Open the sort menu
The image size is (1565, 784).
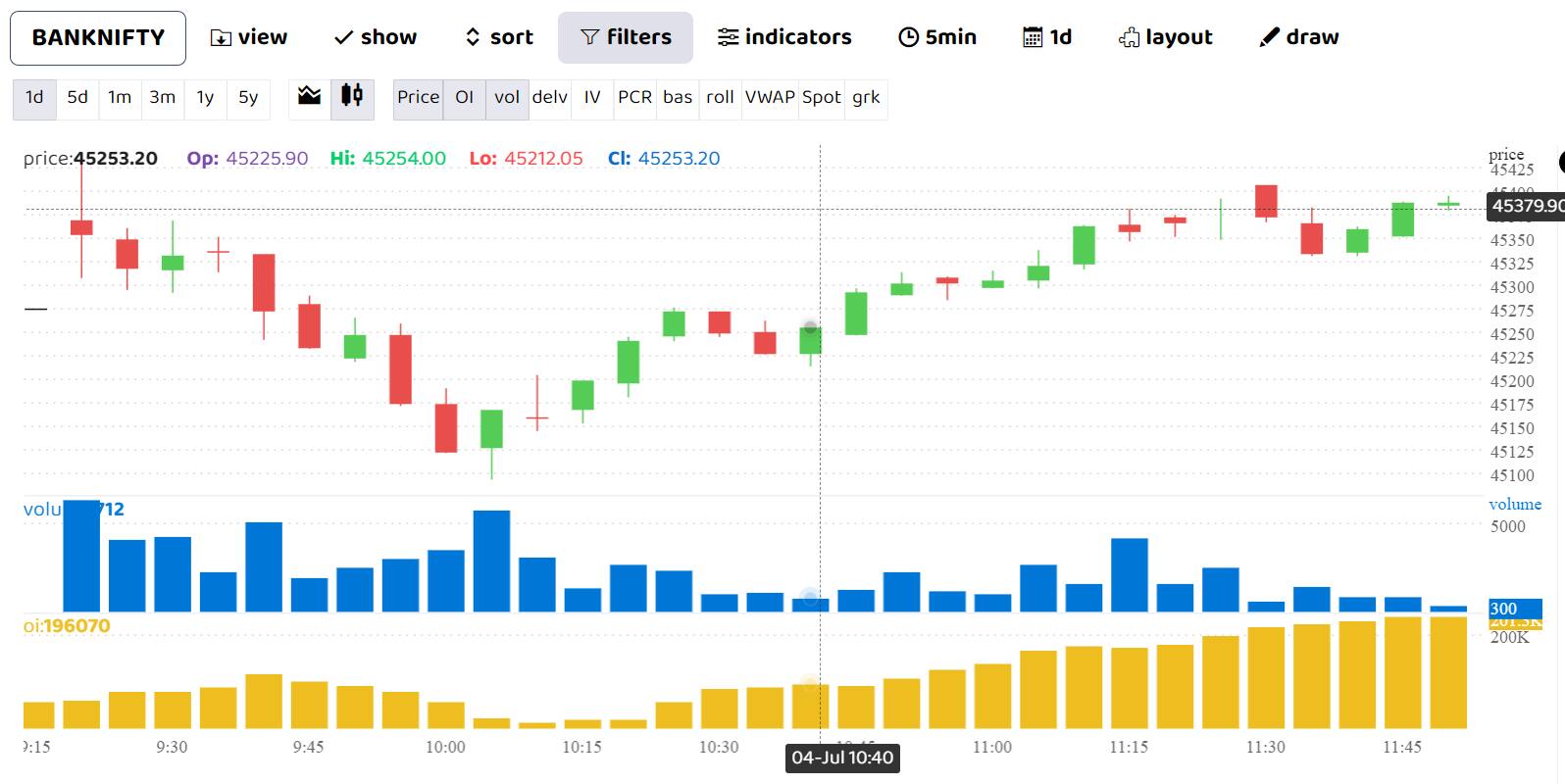coord(499,37)
